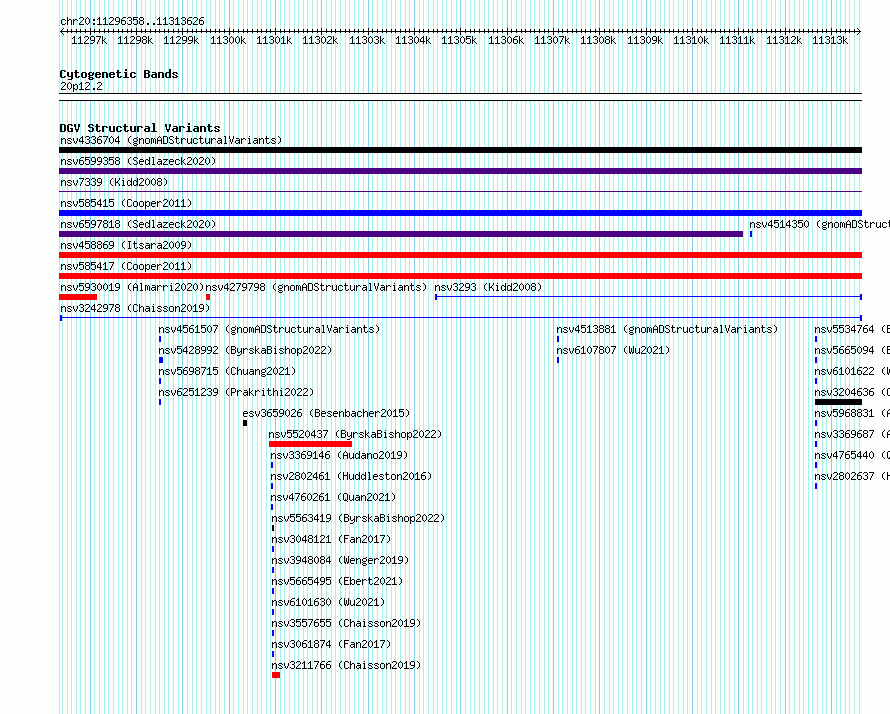Image resolution: width=890 pixels, height=714 pixels.
Task: Click the nsv585415 (Cooper2011) label
Action: (x=126, y=203)
